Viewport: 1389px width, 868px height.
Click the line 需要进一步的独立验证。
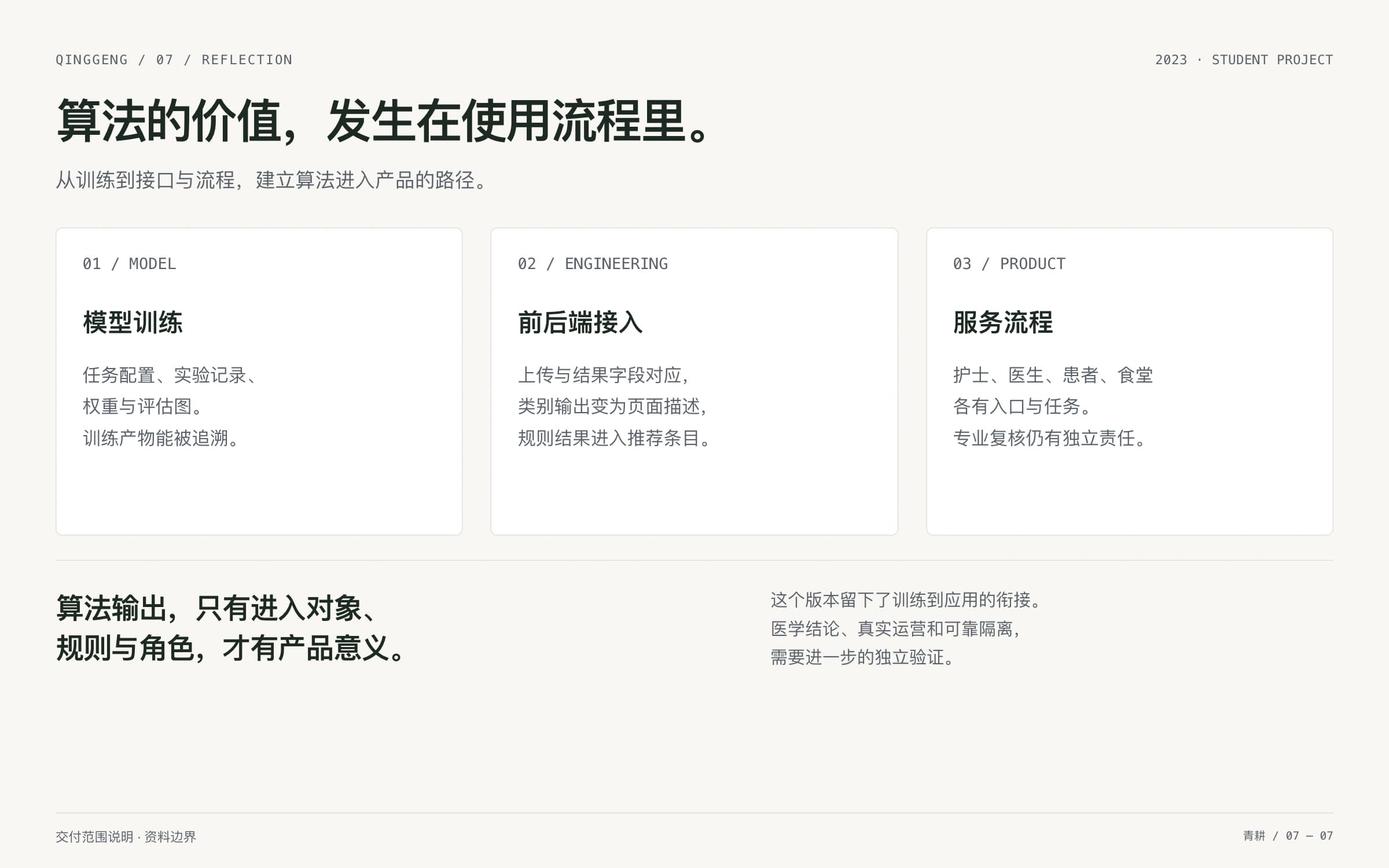point(862,657)
